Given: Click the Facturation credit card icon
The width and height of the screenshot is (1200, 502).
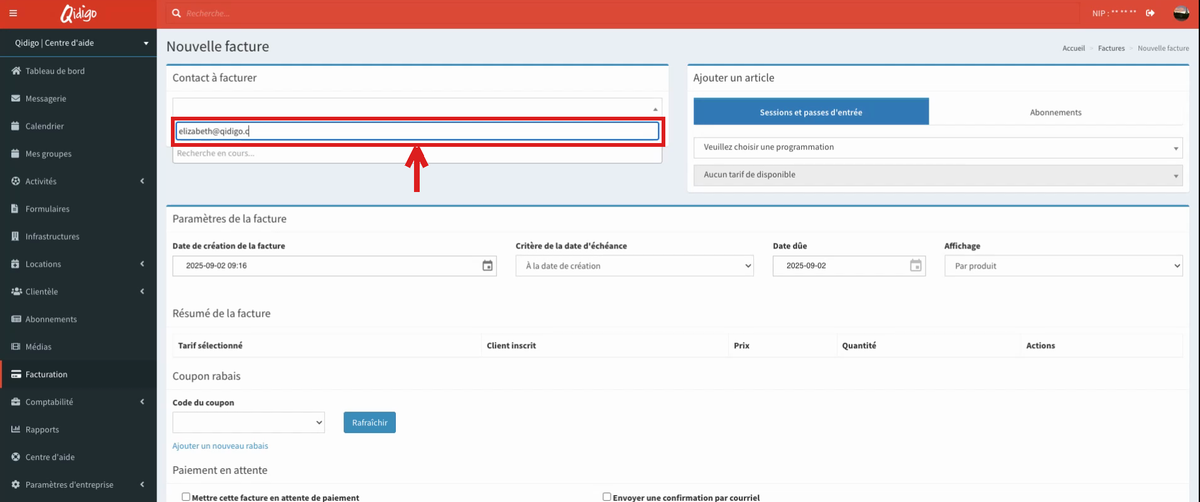Looking at the screenshot, I should 16,374.
